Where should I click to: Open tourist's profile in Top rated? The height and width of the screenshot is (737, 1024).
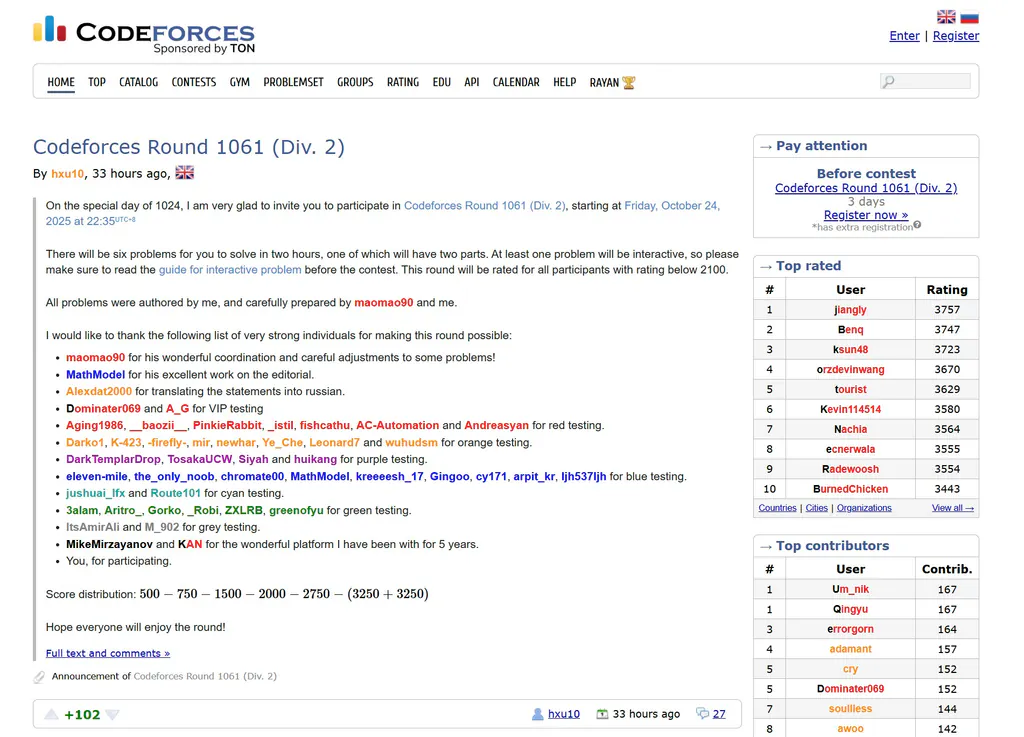(x=850, y=389)
